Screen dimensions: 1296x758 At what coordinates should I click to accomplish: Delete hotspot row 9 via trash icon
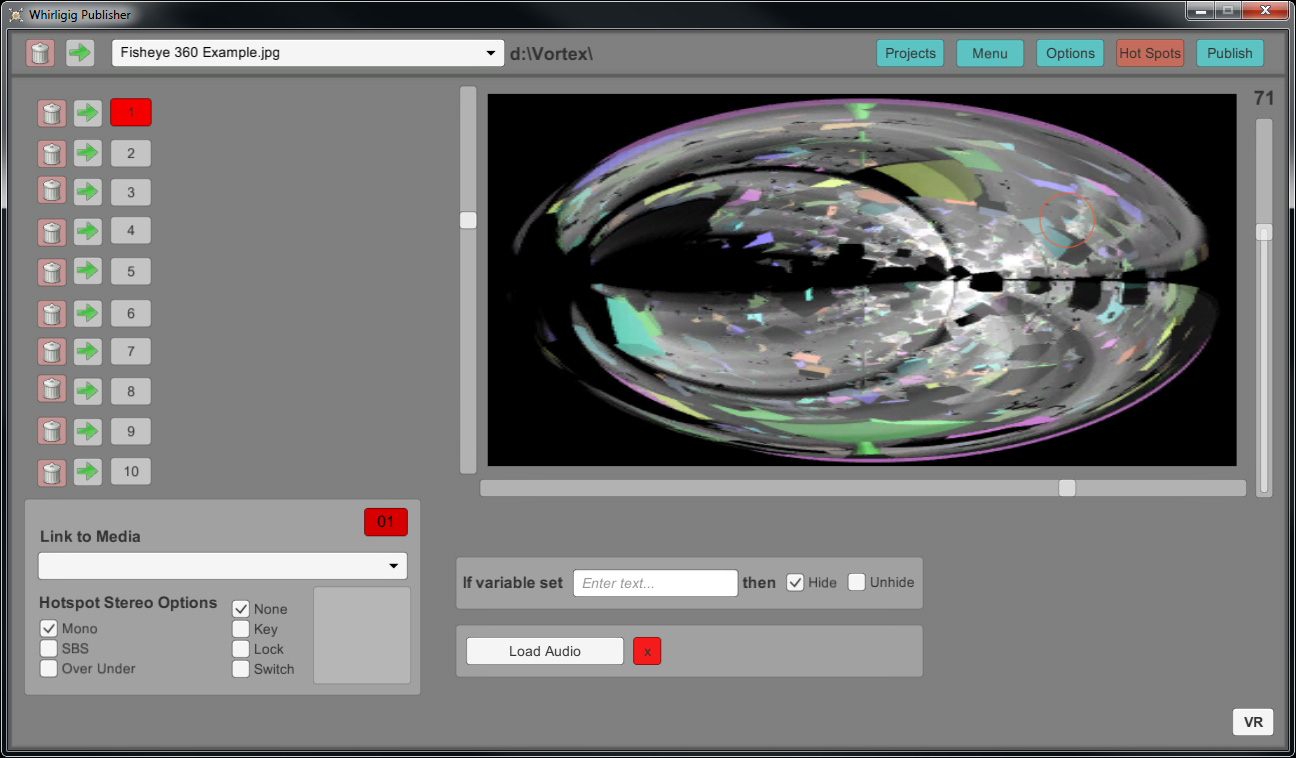(x=52, y=431)
